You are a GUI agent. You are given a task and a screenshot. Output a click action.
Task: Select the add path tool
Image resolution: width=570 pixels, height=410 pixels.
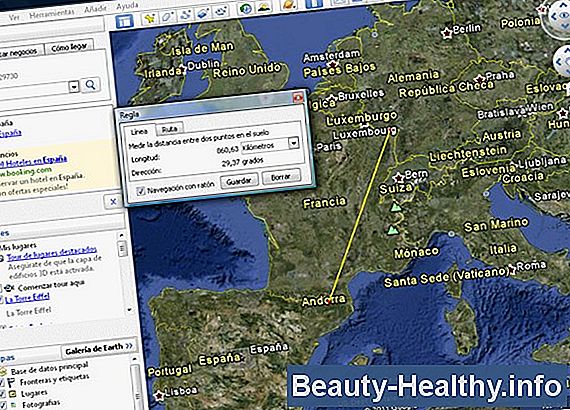[186, 15]
